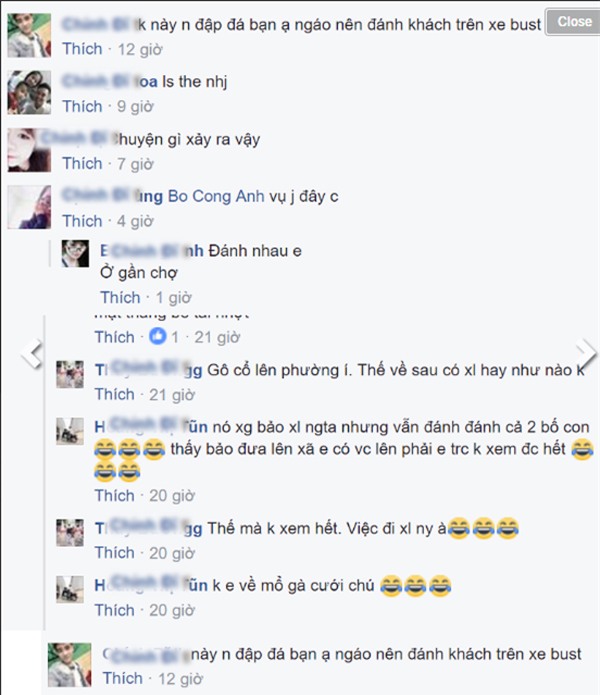Like the 'k e về mổ gà' comment

(115, 610)
